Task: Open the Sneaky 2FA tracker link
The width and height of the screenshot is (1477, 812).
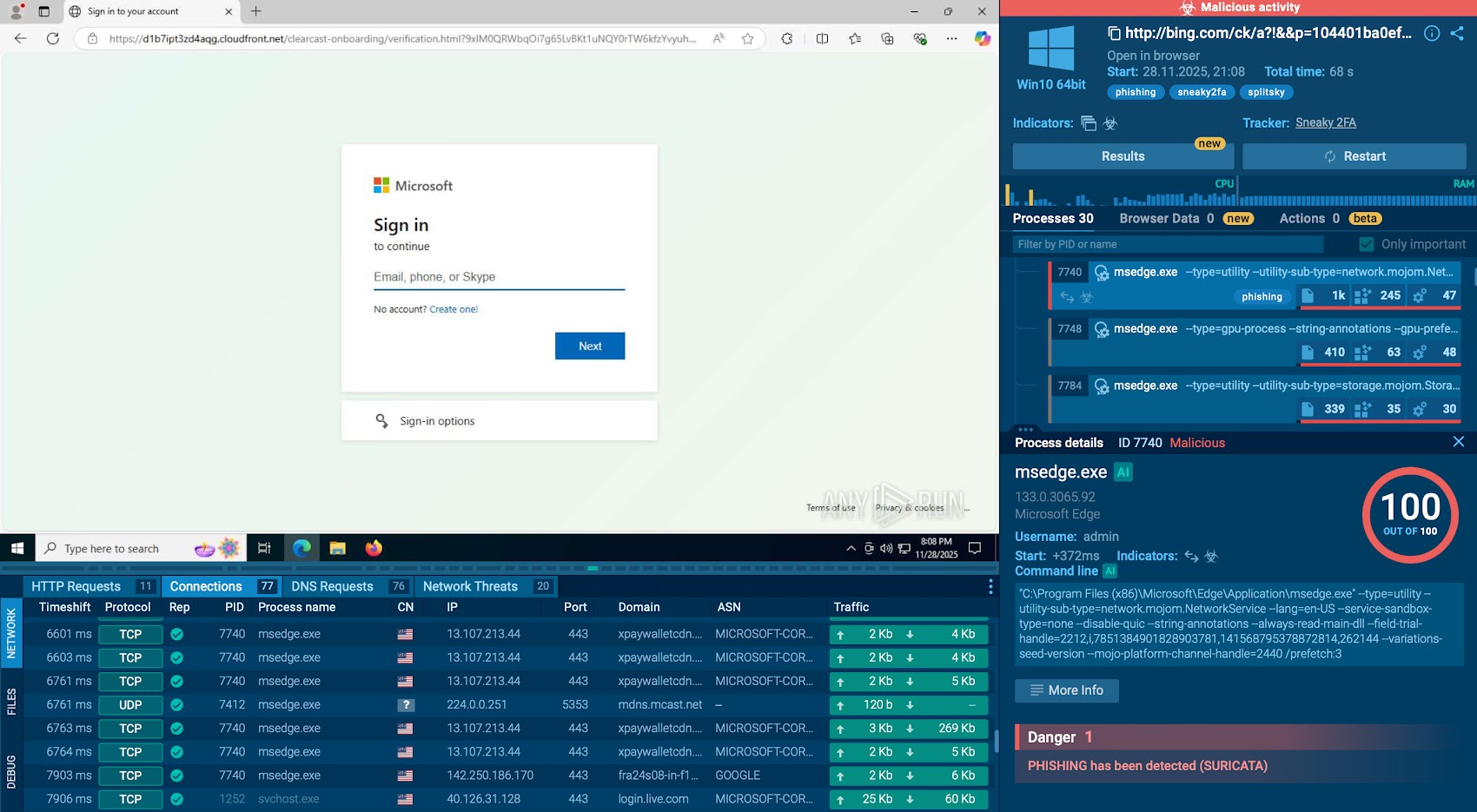Action: tap(1326, 123)
